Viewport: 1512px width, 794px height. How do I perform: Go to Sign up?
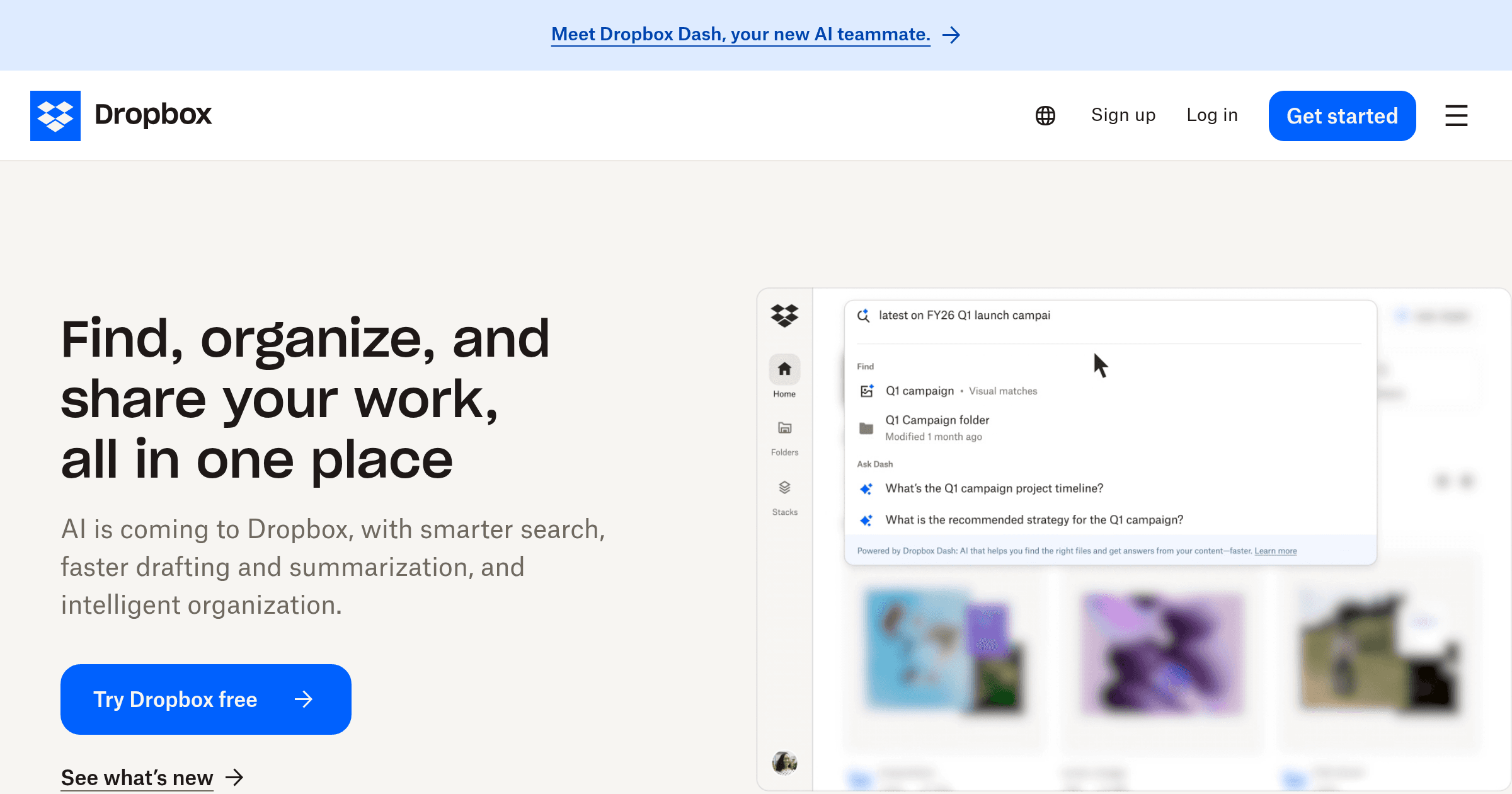(x=1123, y=115)
